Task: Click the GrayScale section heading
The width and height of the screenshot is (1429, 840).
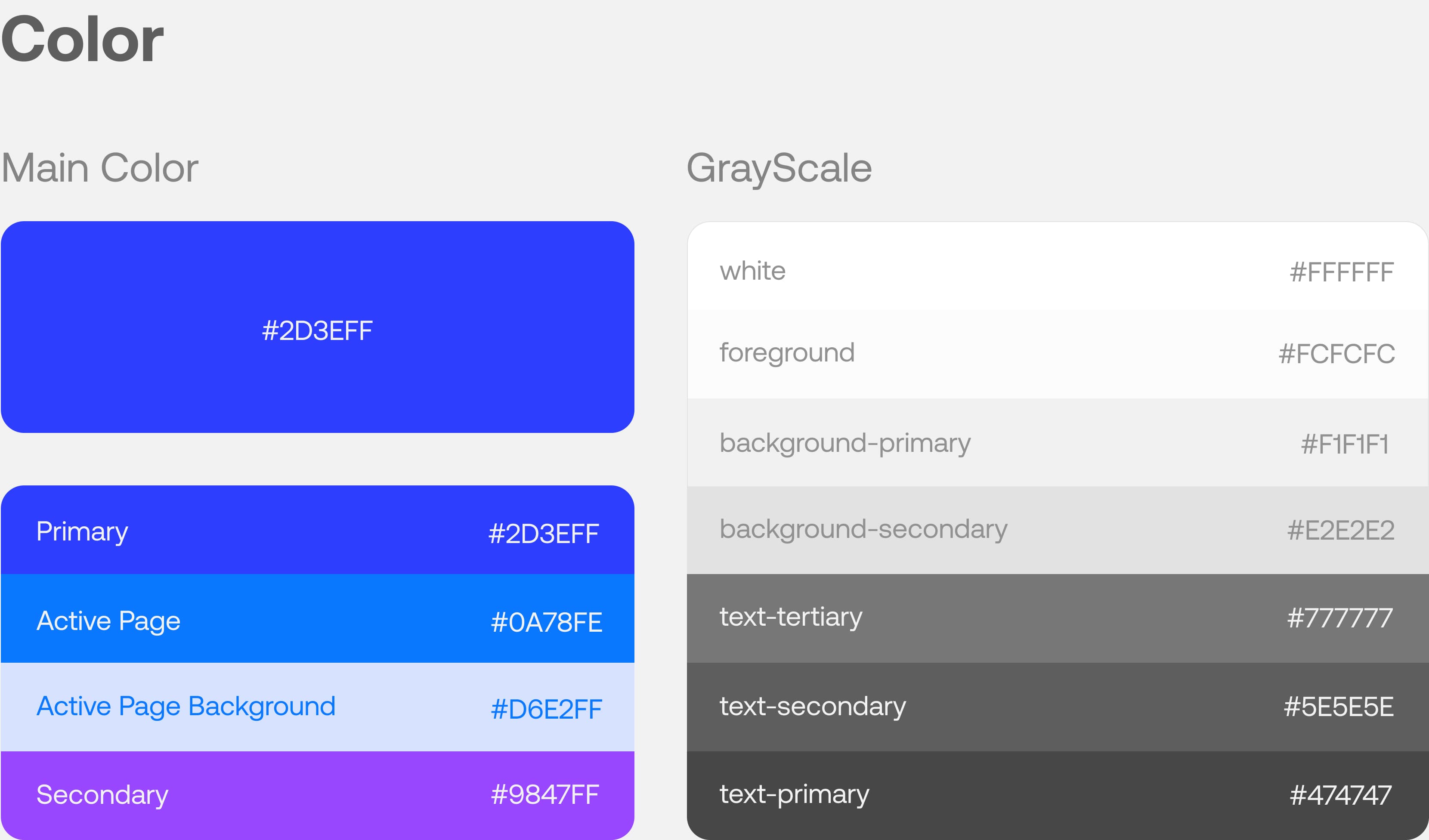Action: point(779,168)
